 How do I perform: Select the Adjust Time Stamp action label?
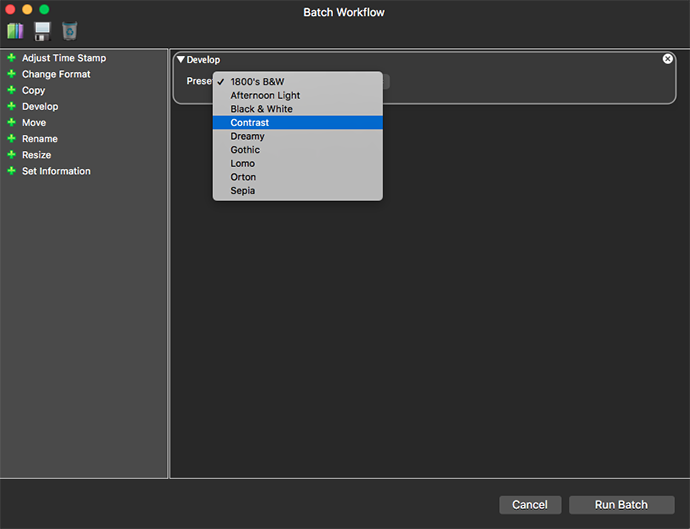(64, 58)
